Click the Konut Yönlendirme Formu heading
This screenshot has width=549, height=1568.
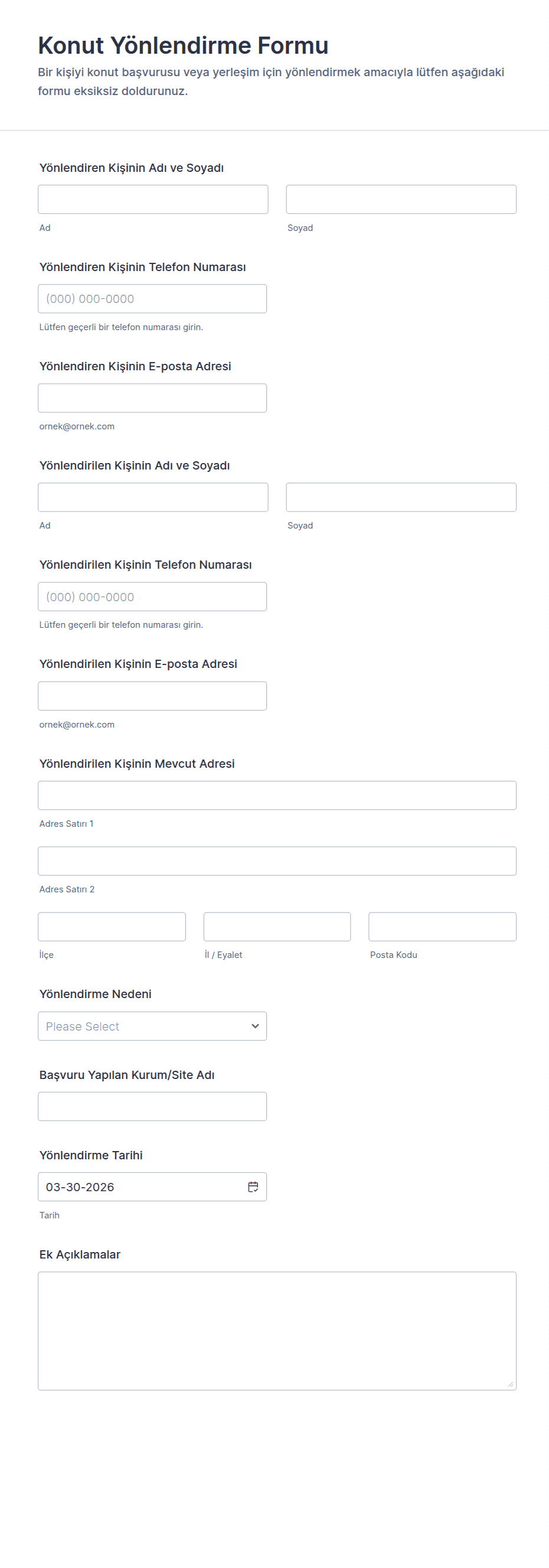coord(183,45)
